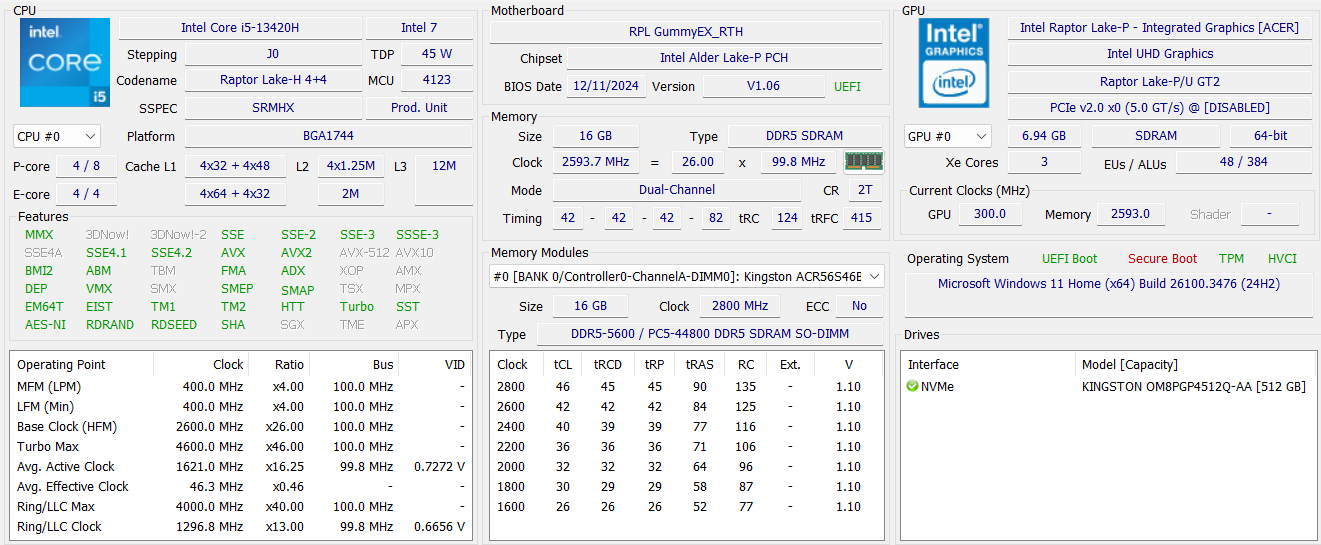Open the GPU #0 selector dropdown

(x=947, y=136)
